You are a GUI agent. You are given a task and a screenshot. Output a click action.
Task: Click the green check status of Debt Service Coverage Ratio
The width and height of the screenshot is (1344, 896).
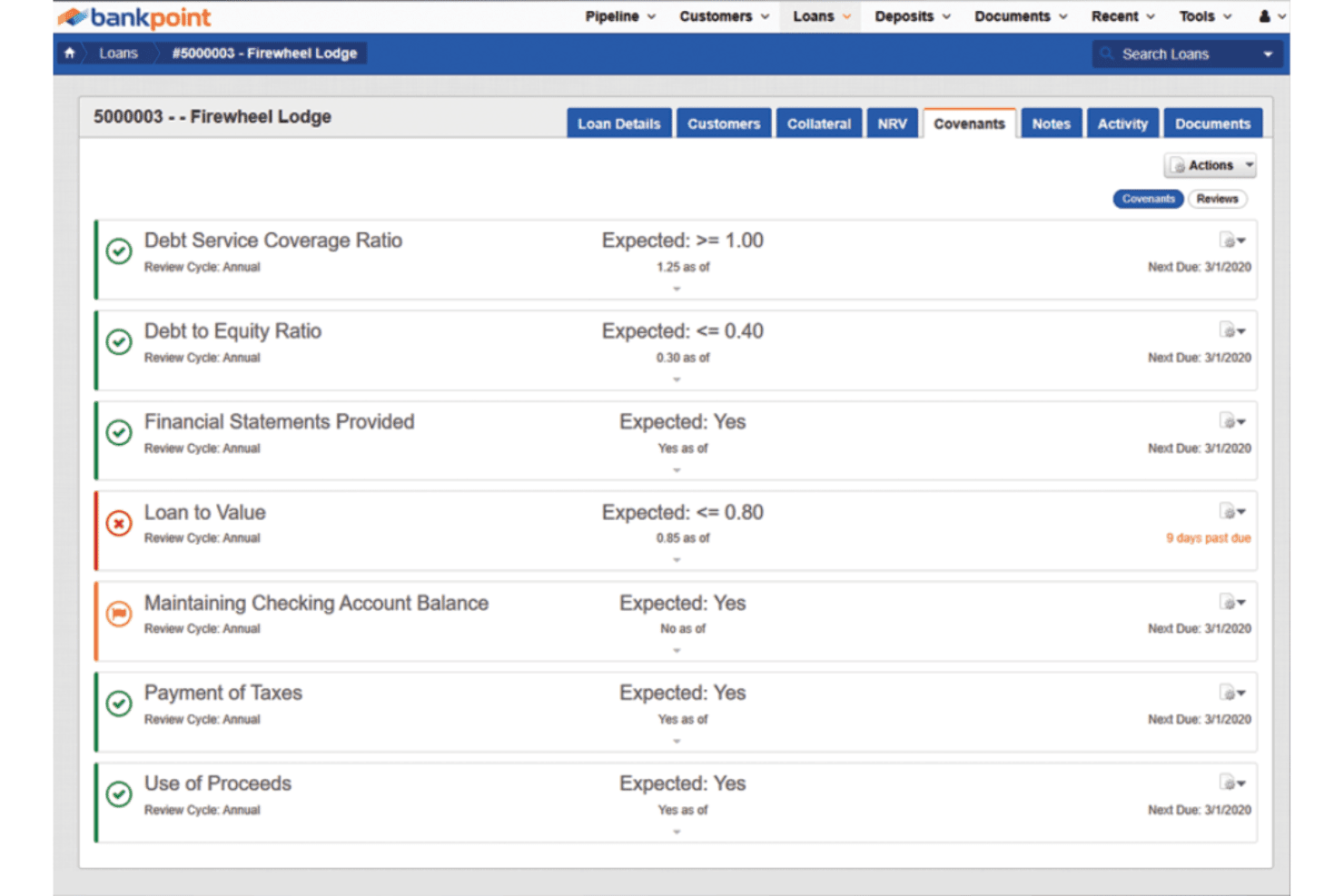pyautogui.click(x=119, y=251)
